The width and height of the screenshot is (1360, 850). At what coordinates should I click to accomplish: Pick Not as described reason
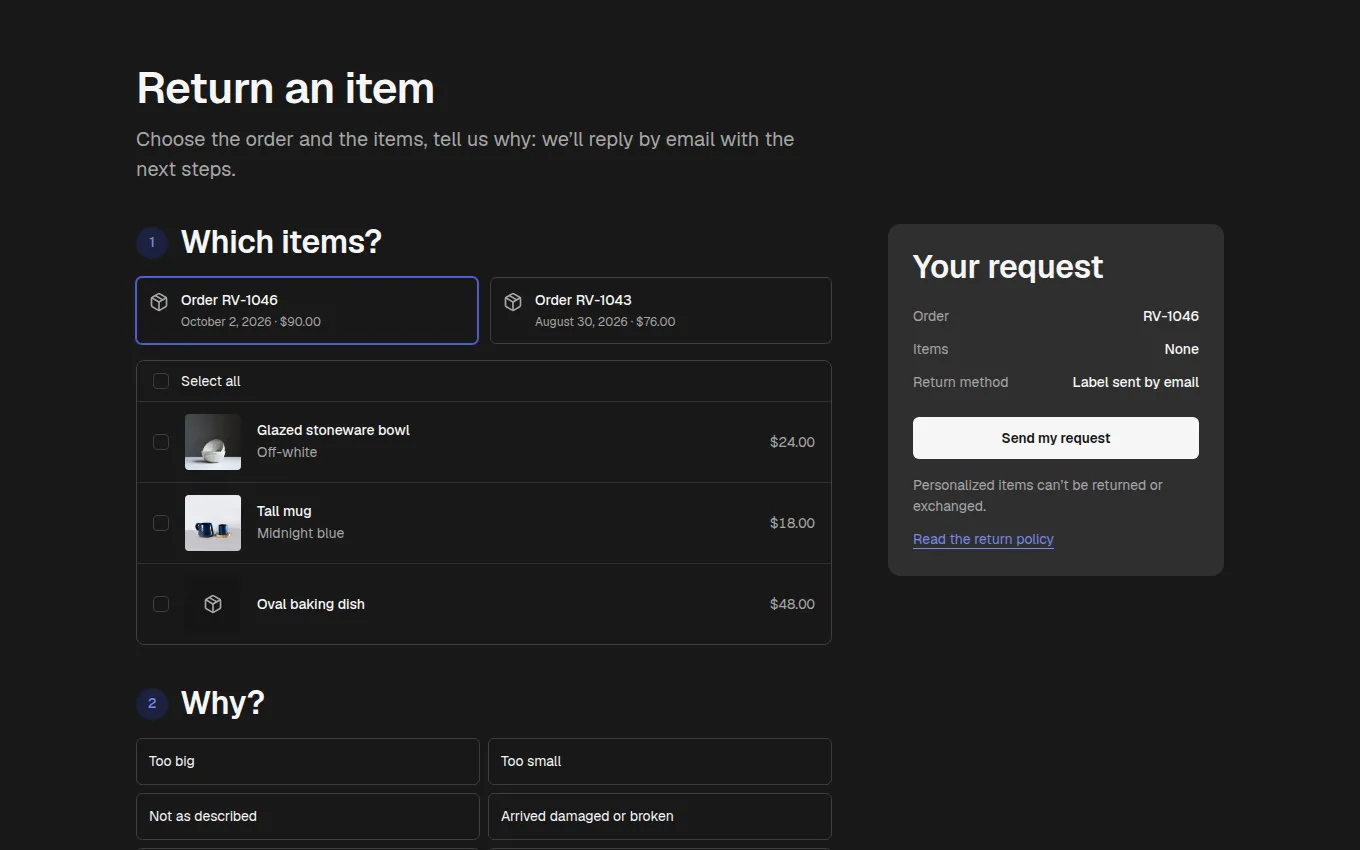pos(308,816)
